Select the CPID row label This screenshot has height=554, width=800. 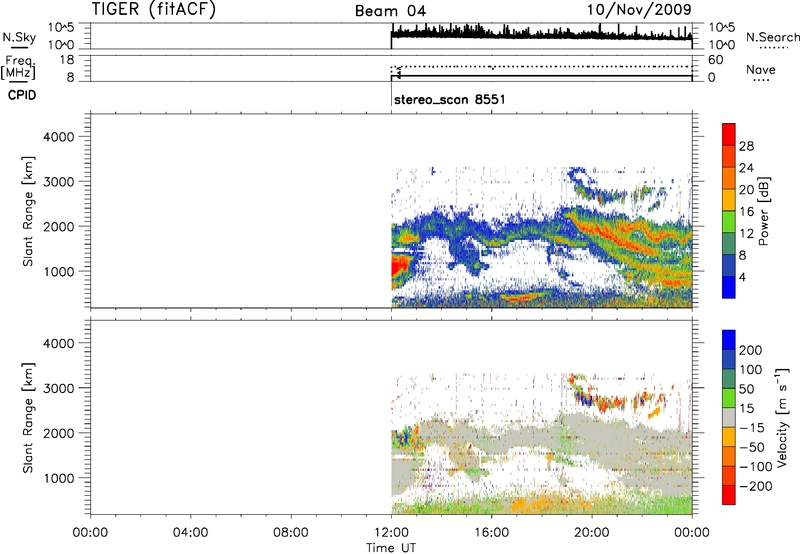click(22, 95)
